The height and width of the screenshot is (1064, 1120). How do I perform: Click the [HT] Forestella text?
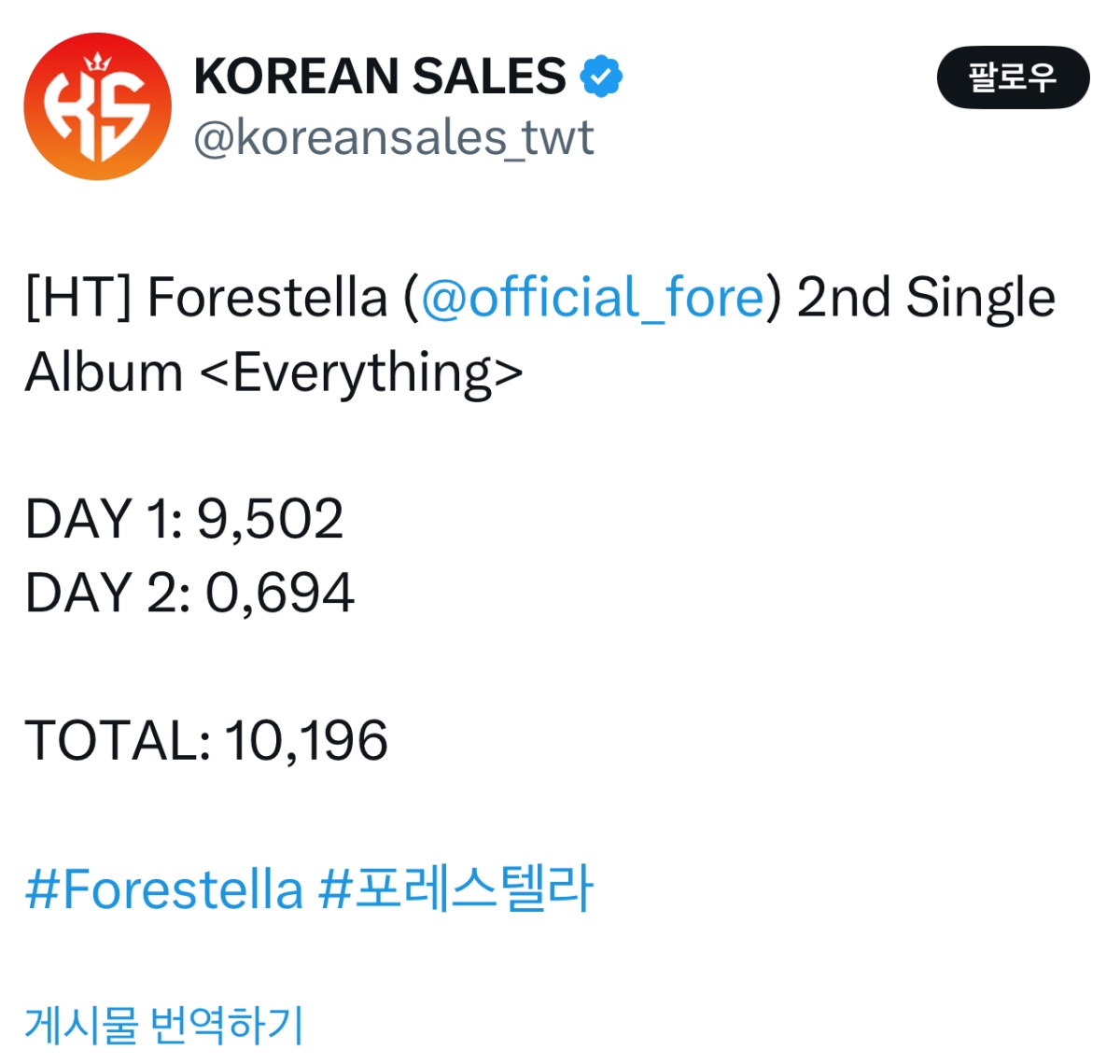(x=205, y=298)
